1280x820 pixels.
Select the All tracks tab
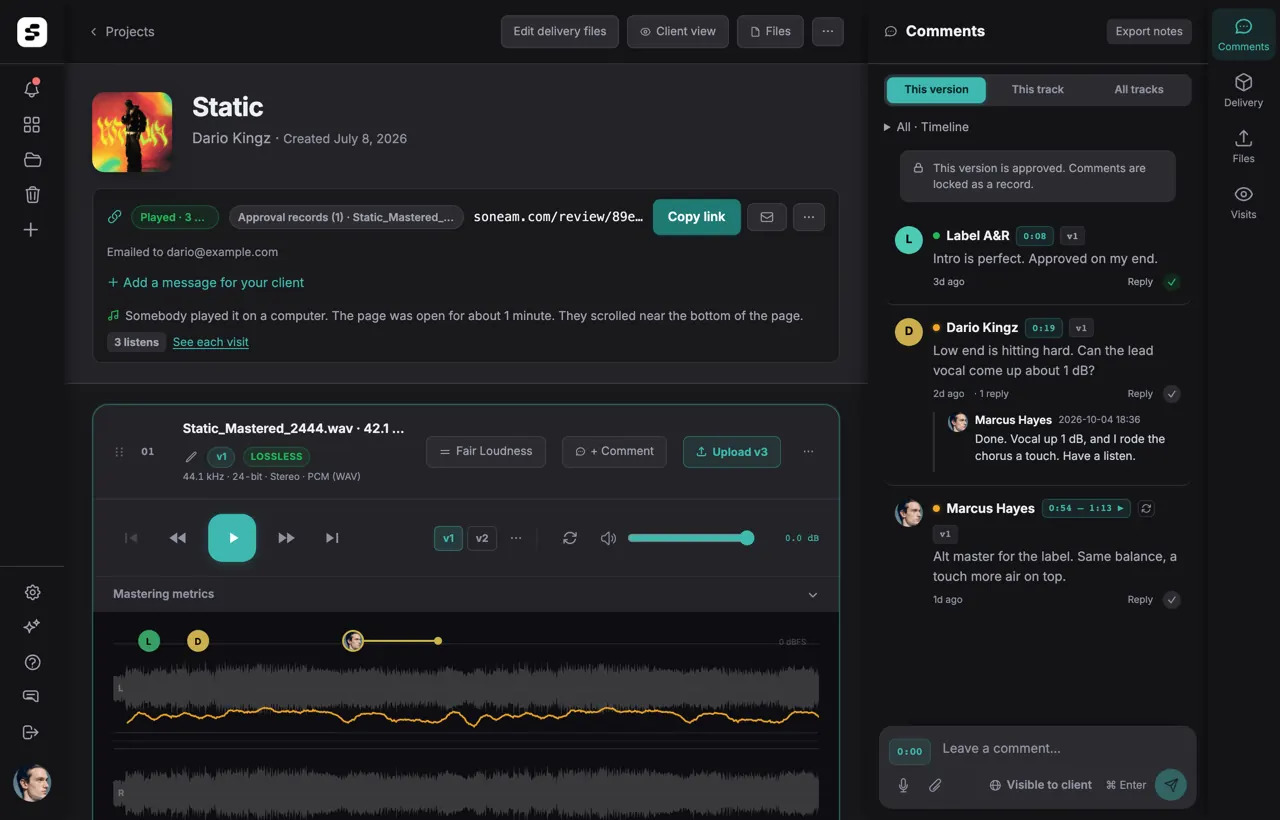tap(1139, 90)
